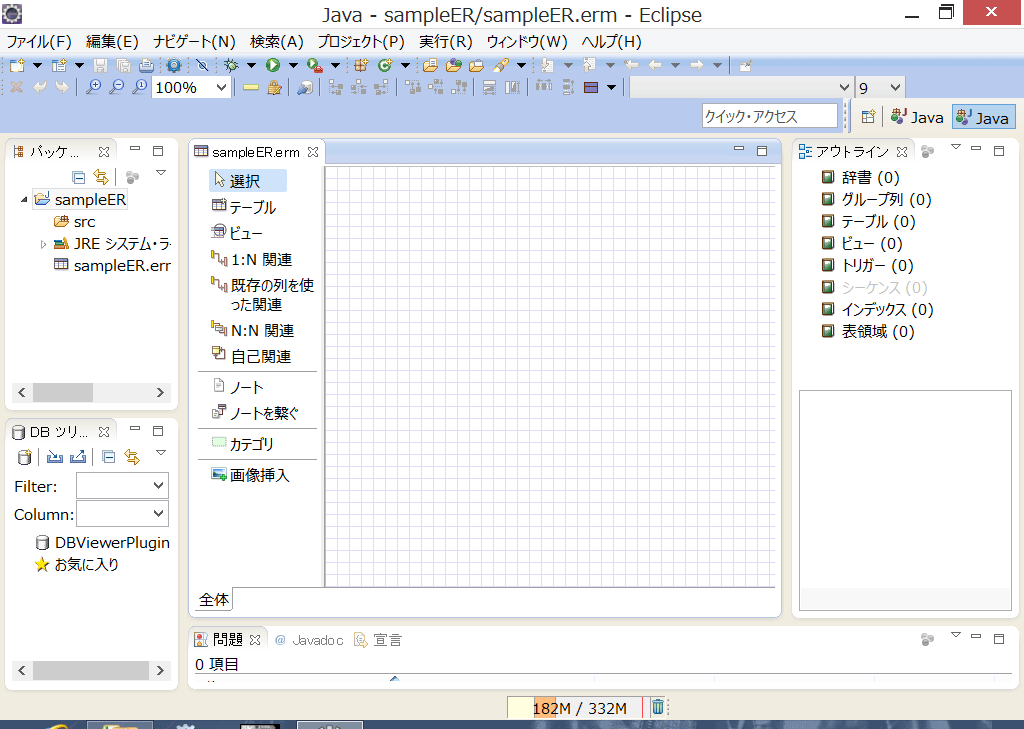The height and width of the screenshot is (729, 1024).
Task: Click the outline overview thumbnail pane
Action: [x=905, y=500]
